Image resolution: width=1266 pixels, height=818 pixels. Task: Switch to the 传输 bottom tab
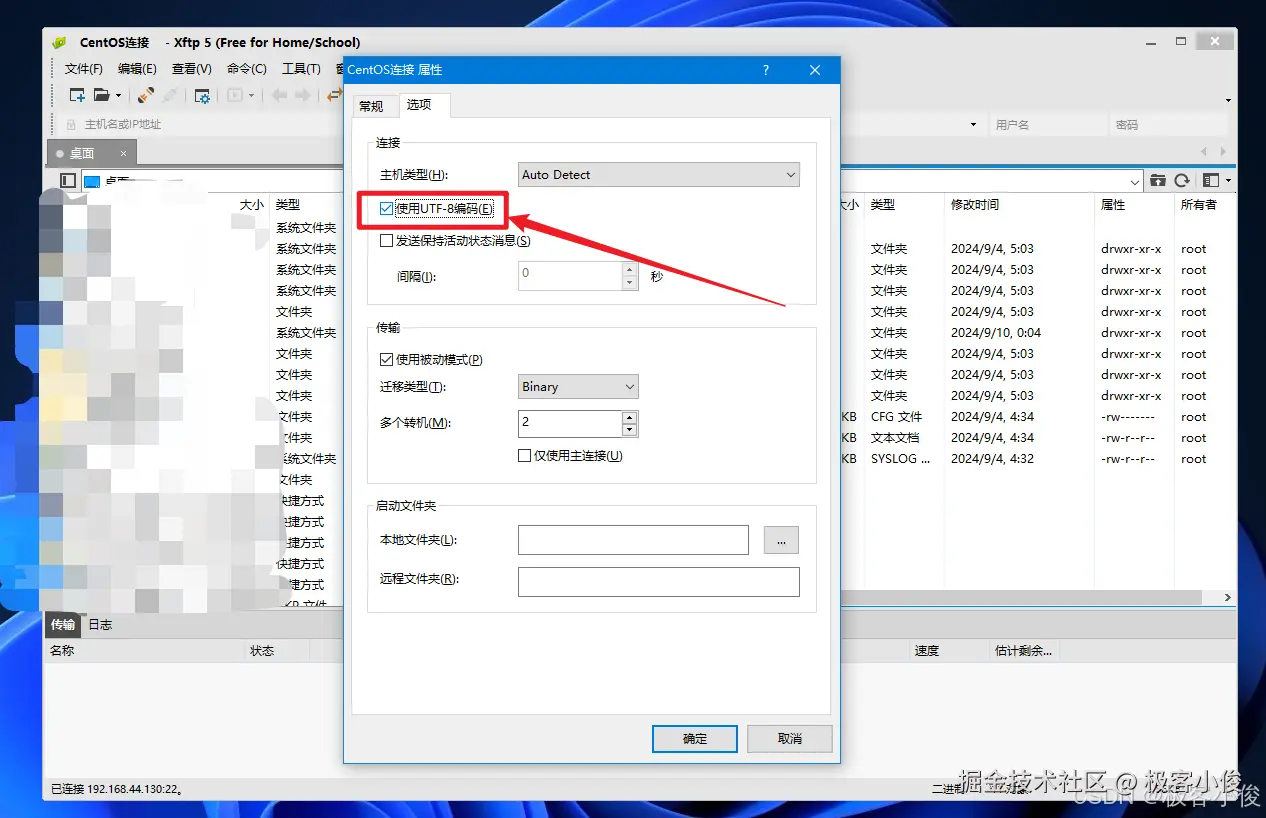pyautogui.click(x=63, y=624)
